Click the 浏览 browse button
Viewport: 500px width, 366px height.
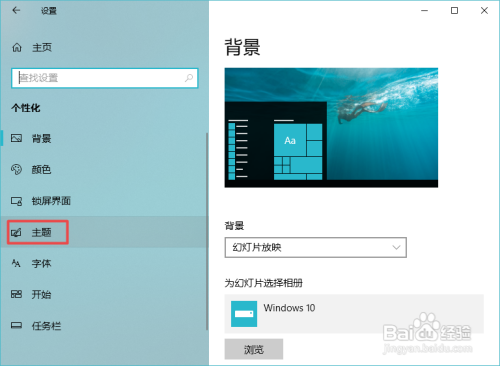(x=254, y=349)
